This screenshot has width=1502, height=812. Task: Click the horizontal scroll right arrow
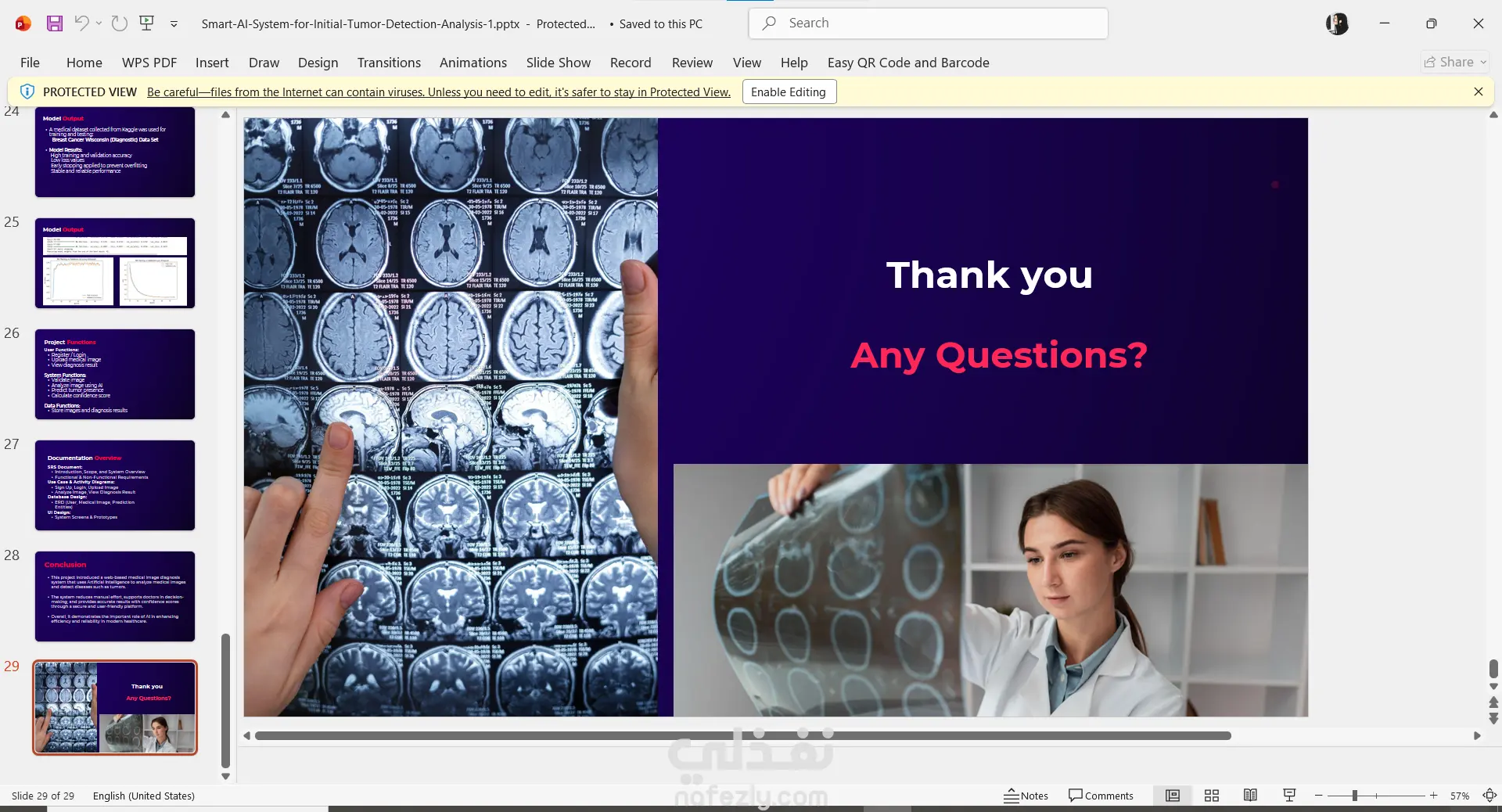pyautogui.click(x=1477, y=735)
